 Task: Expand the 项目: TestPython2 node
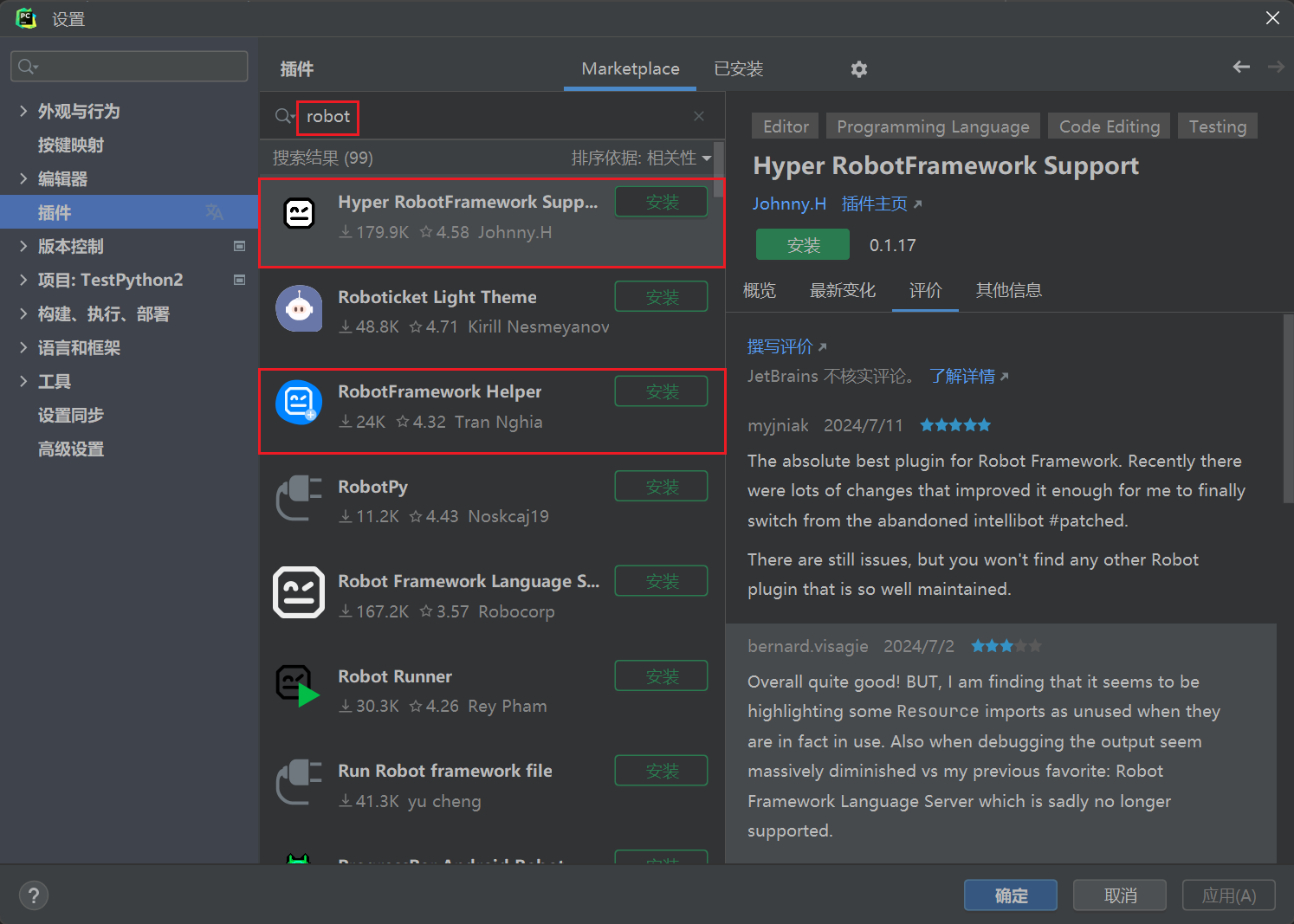pos(23,280)
